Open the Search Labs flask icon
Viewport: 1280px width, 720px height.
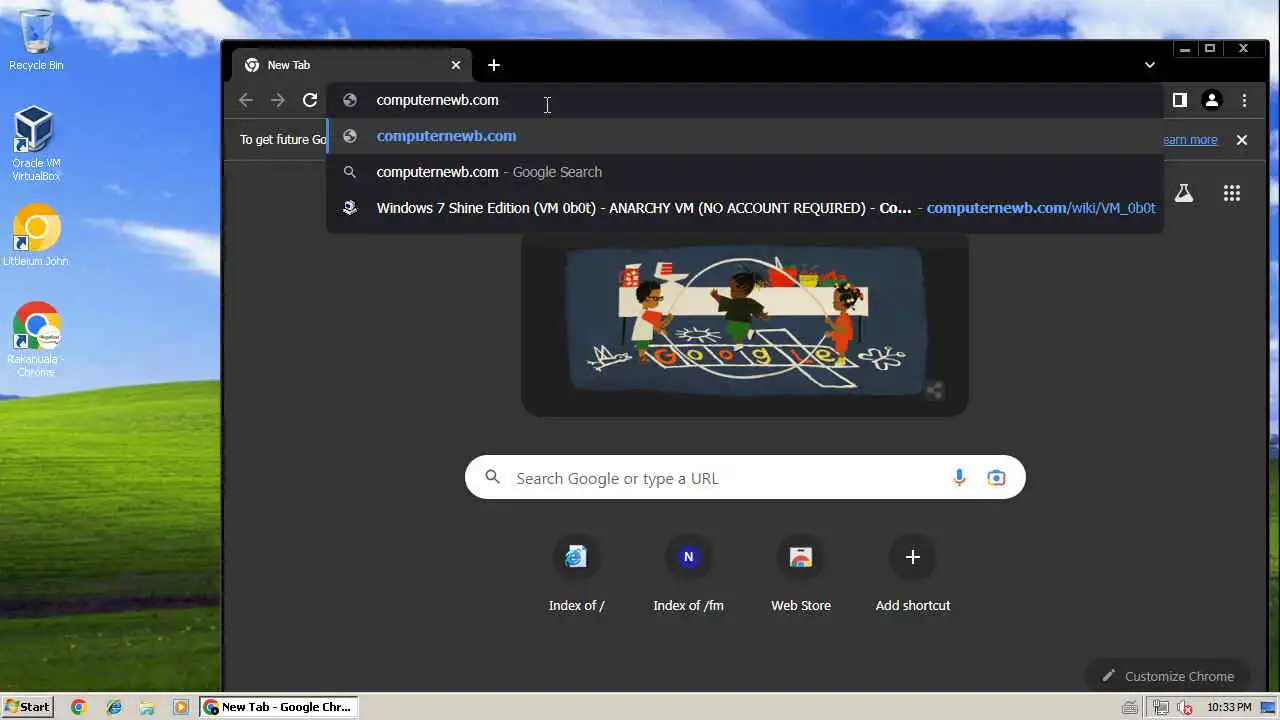(1184, 193)
